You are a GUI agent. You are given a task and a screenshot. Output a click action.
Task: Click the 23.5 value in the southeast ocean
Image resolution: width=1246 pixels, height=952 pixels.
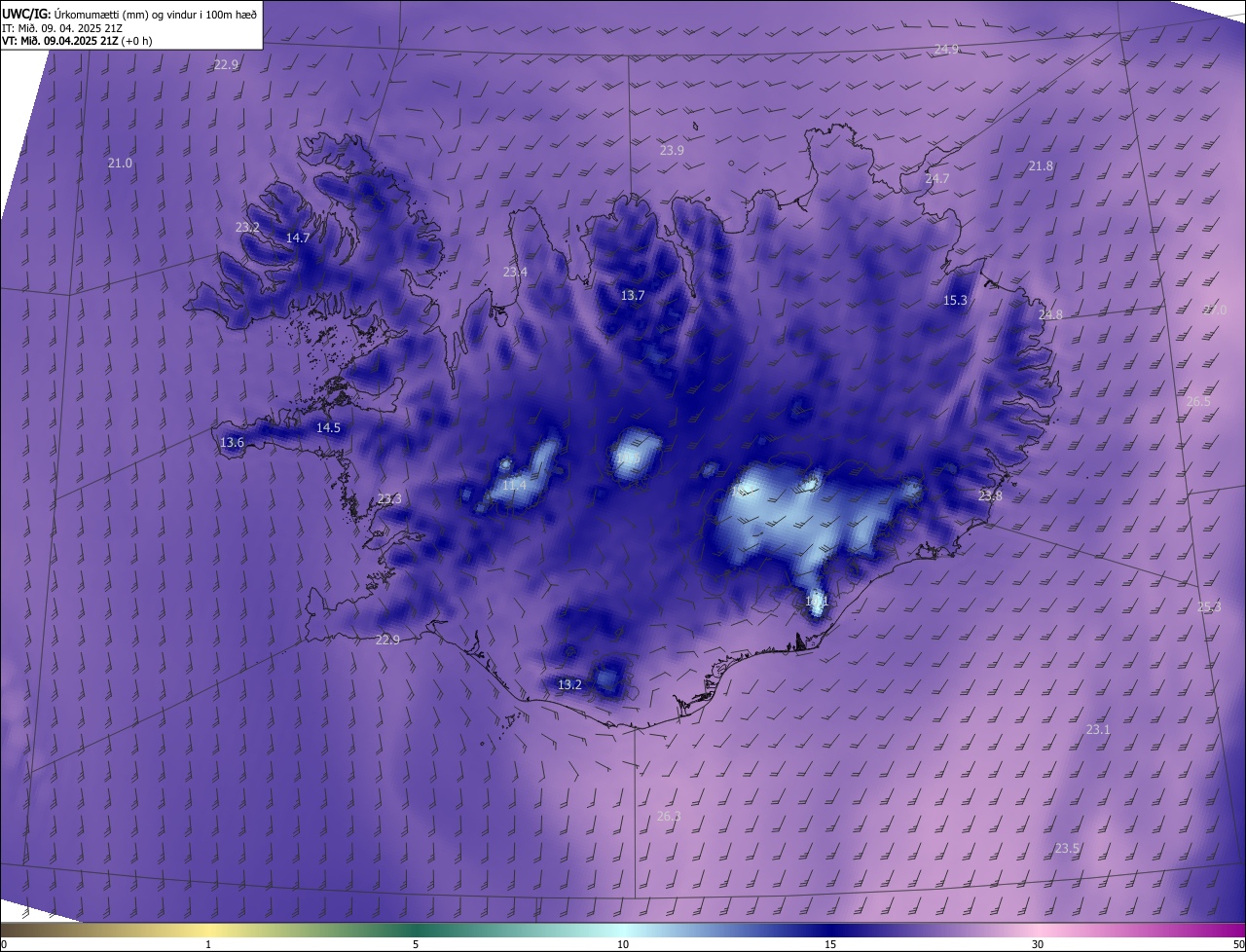(x=1067, y=849)
